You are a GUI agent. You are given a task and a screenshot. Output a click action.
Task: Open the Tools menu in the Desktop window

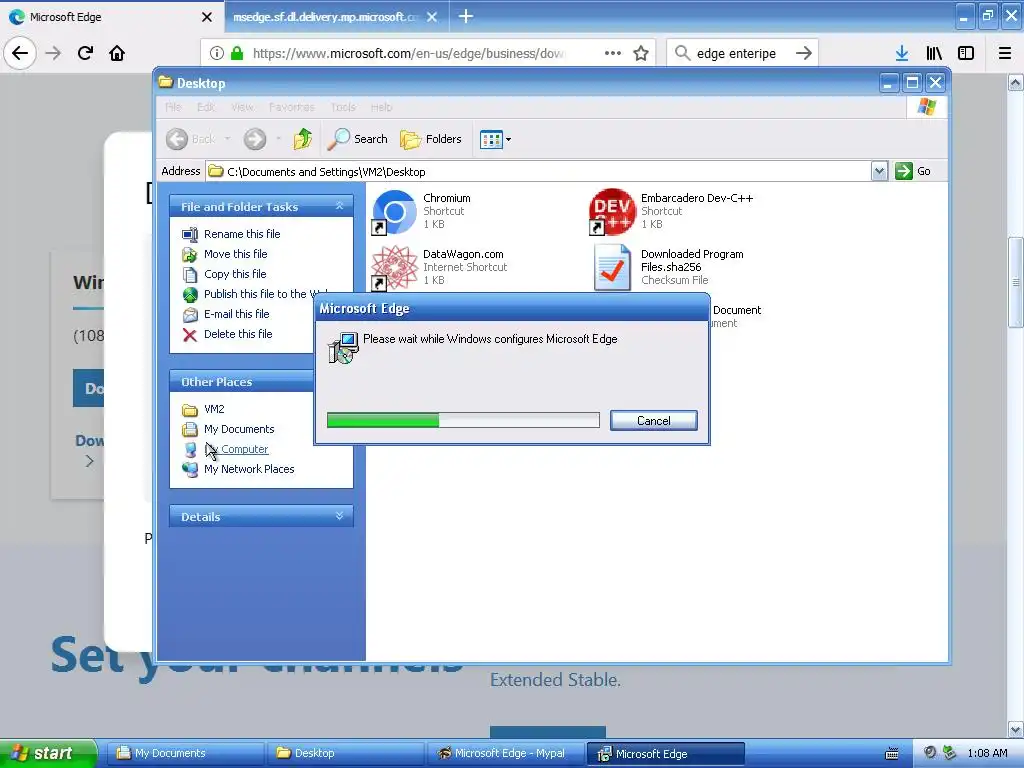coord(343,107)
